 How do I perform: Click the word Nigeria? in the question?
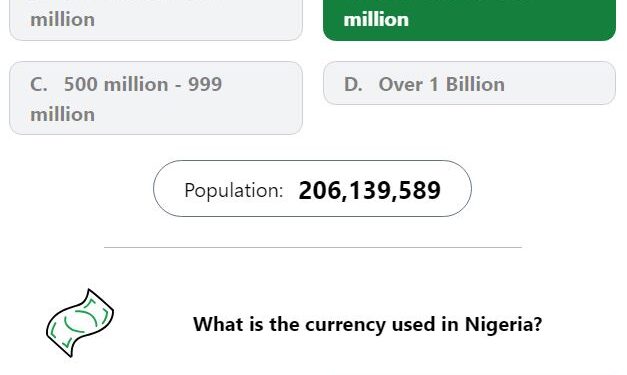click(x=503, y=324)
